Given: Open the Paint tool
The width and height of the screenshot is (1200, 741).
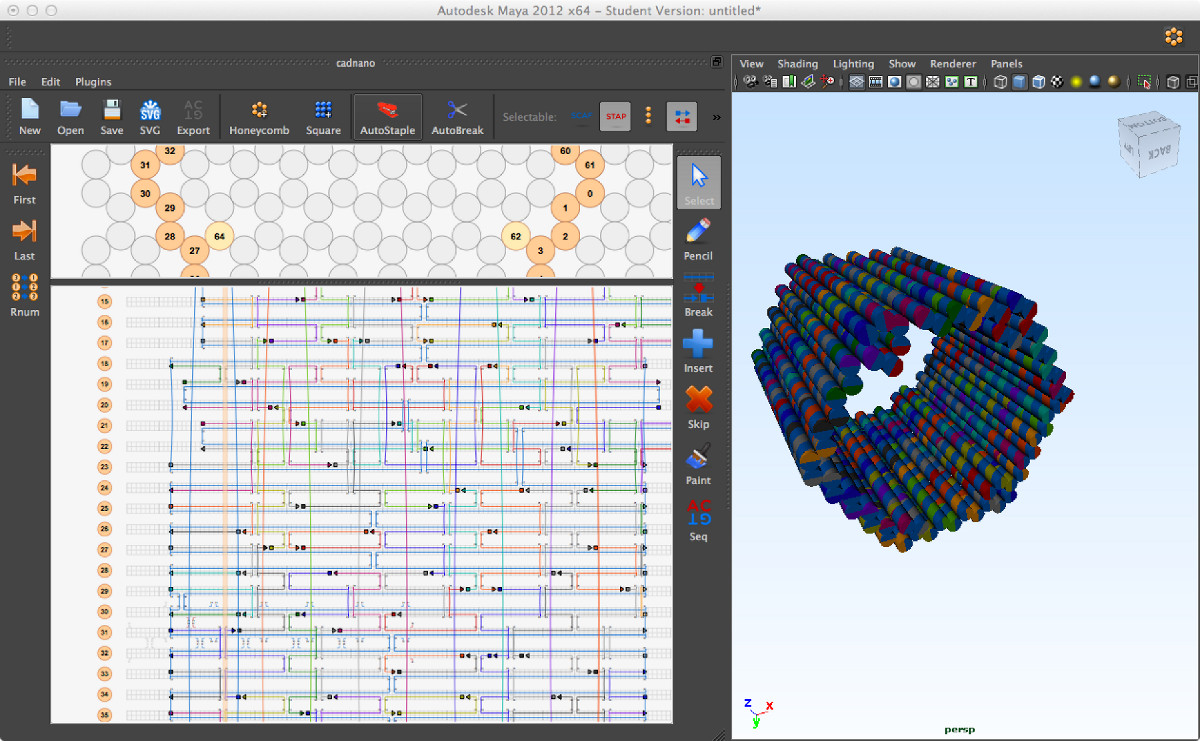Looking at the screenshot, I should point(698,463).
